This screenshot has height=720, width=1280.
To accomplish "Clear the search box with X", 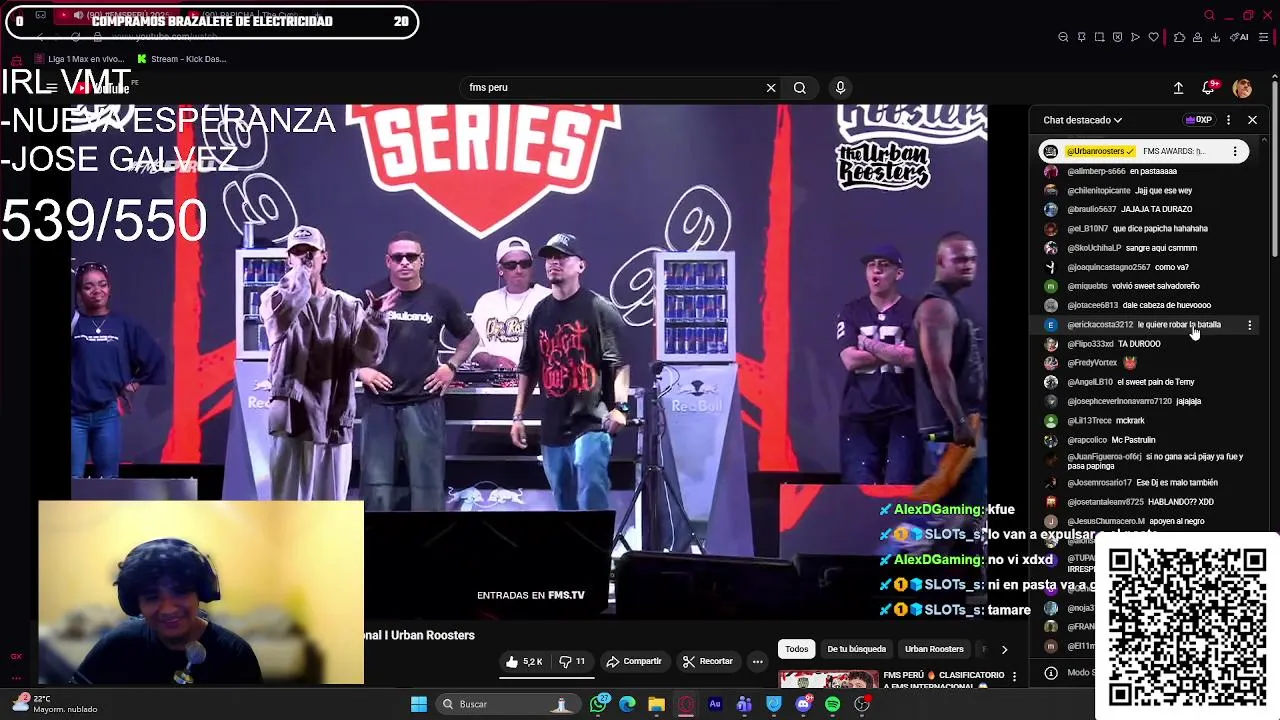I will click(771, 88).
